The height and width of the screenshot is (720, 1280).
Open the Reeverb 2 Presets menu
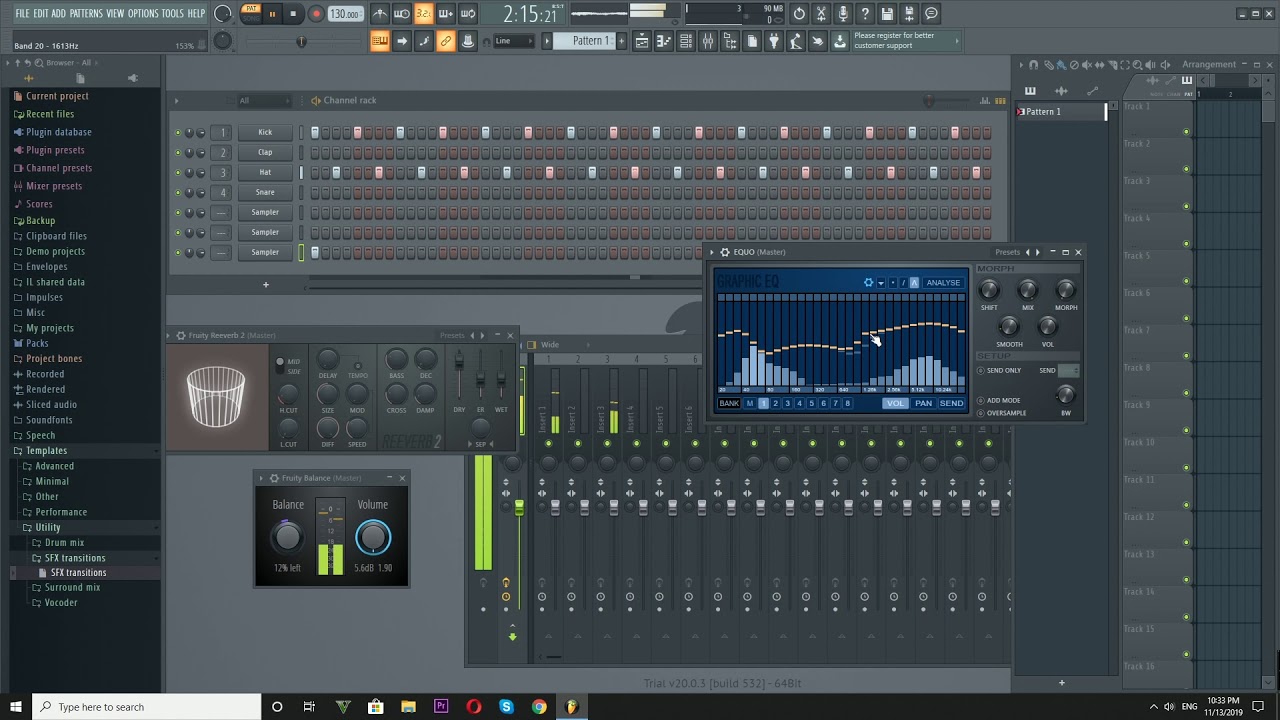coord(452,336)
